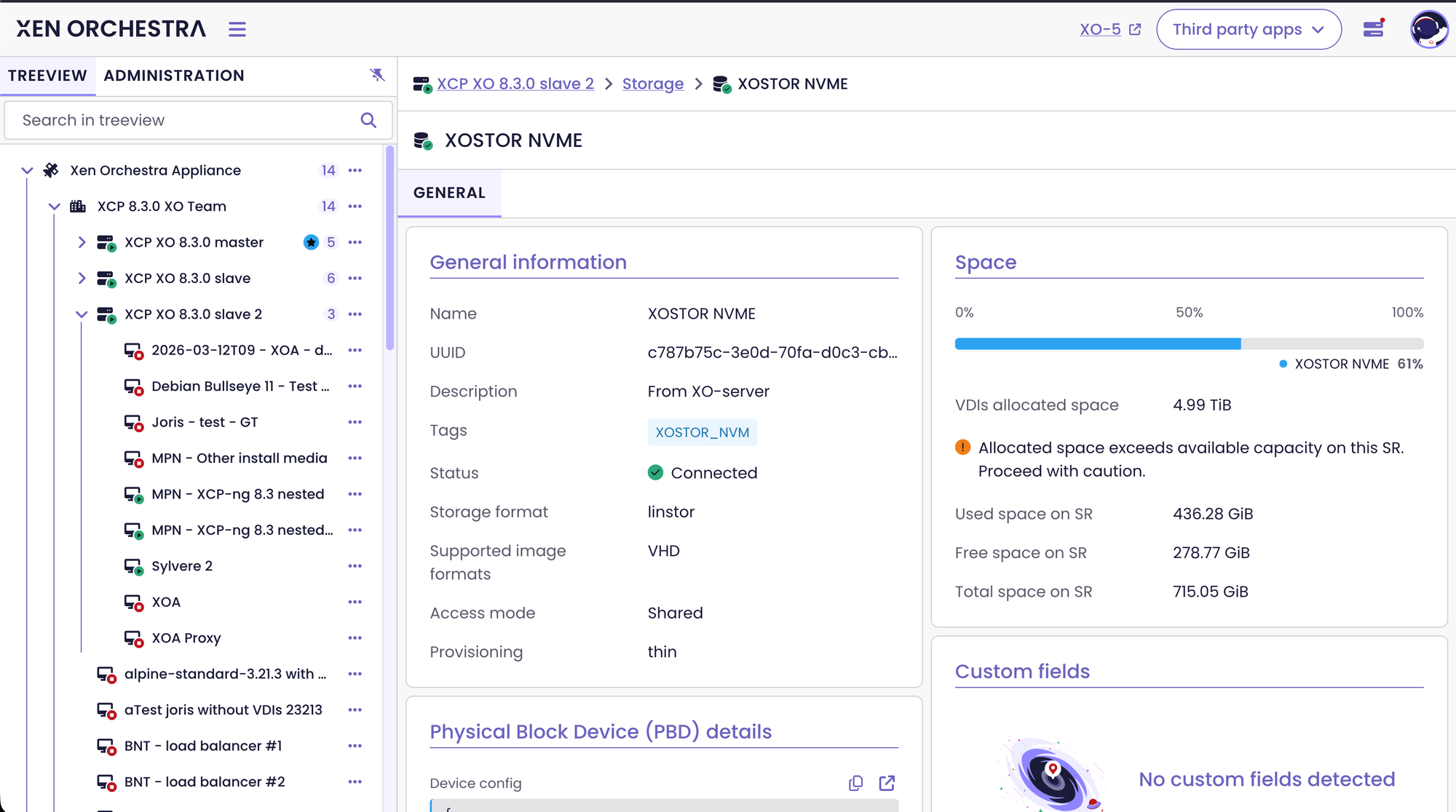Click the Free space value 278.77 GiB
This screenshot has width=1456, height=812.
(x=1211, y=553)
